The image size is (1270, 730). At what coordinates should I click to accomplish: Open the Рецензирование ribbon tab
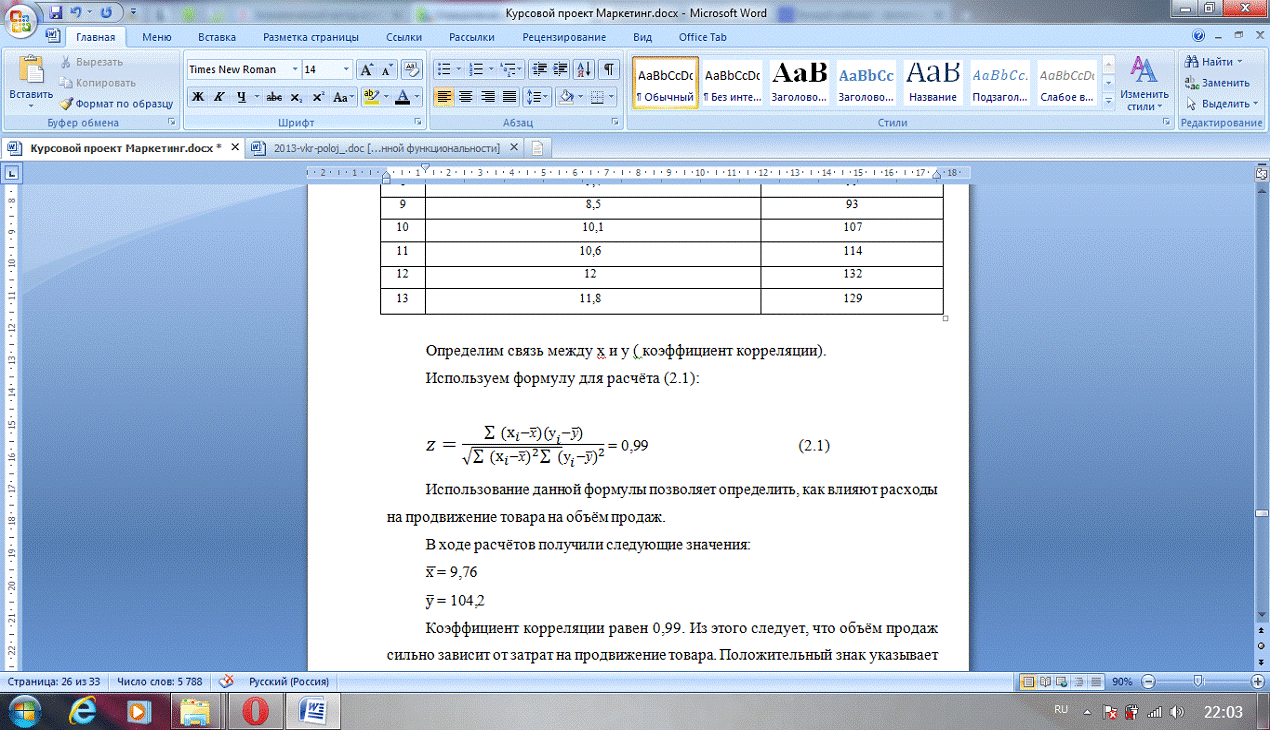coord(564,37)
